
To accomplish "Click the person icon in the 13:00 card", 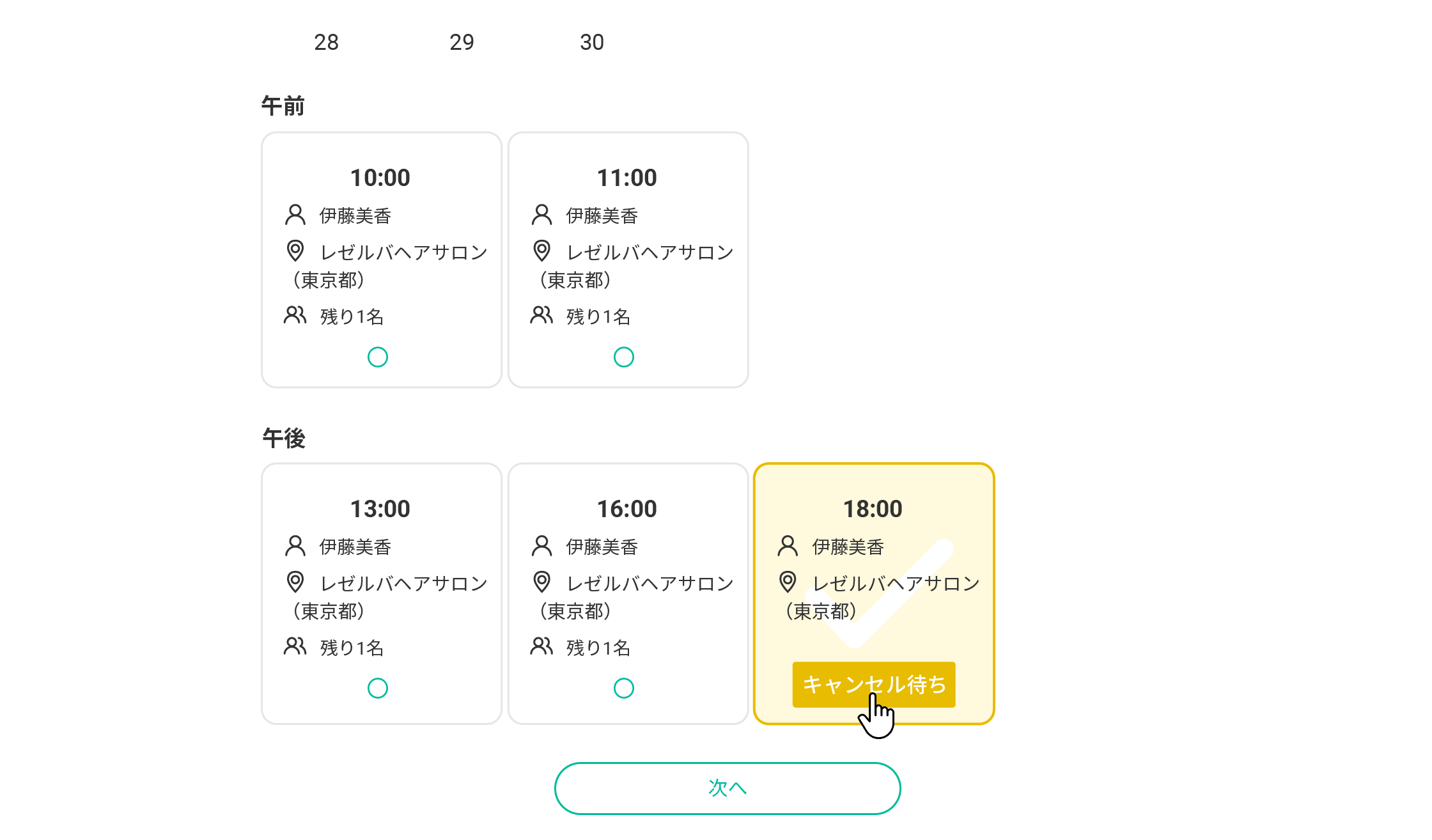I will (x=295, y=546).
